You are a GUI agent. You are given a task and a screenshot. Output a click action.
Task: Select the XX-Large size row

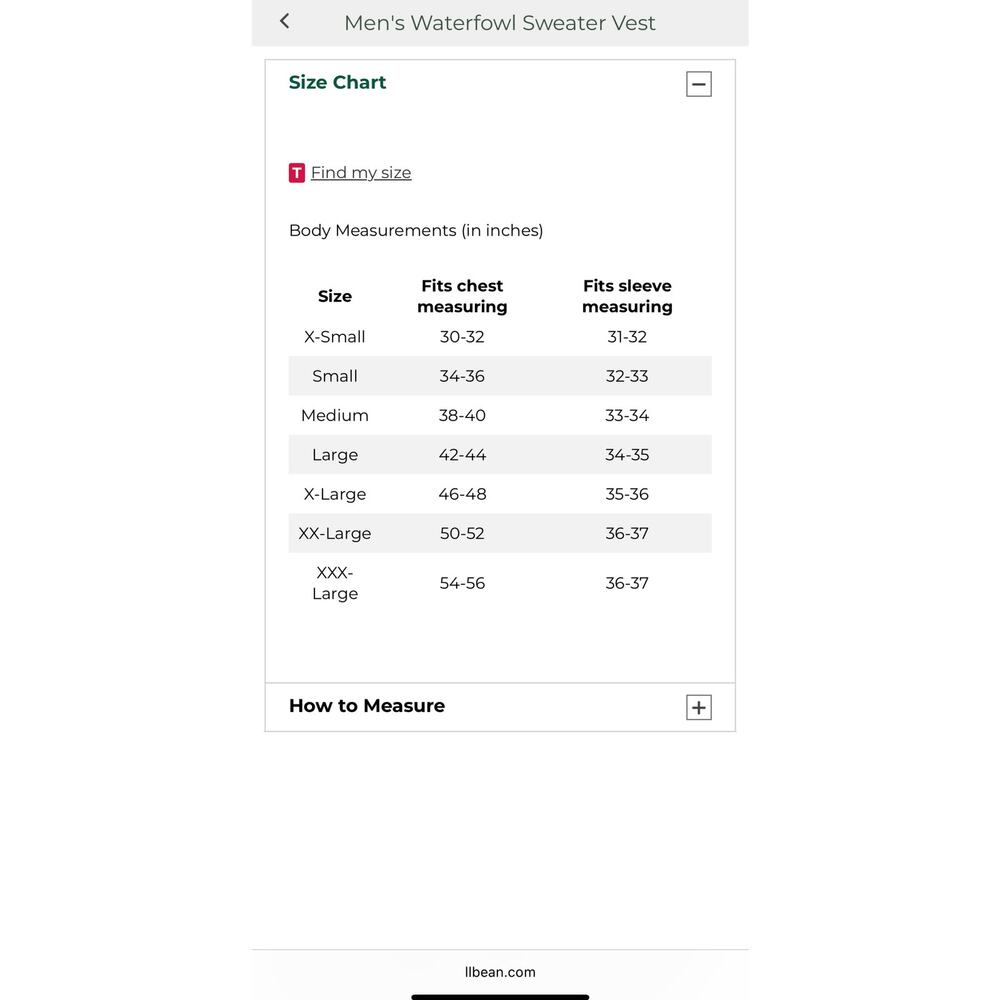click(500, 533)
